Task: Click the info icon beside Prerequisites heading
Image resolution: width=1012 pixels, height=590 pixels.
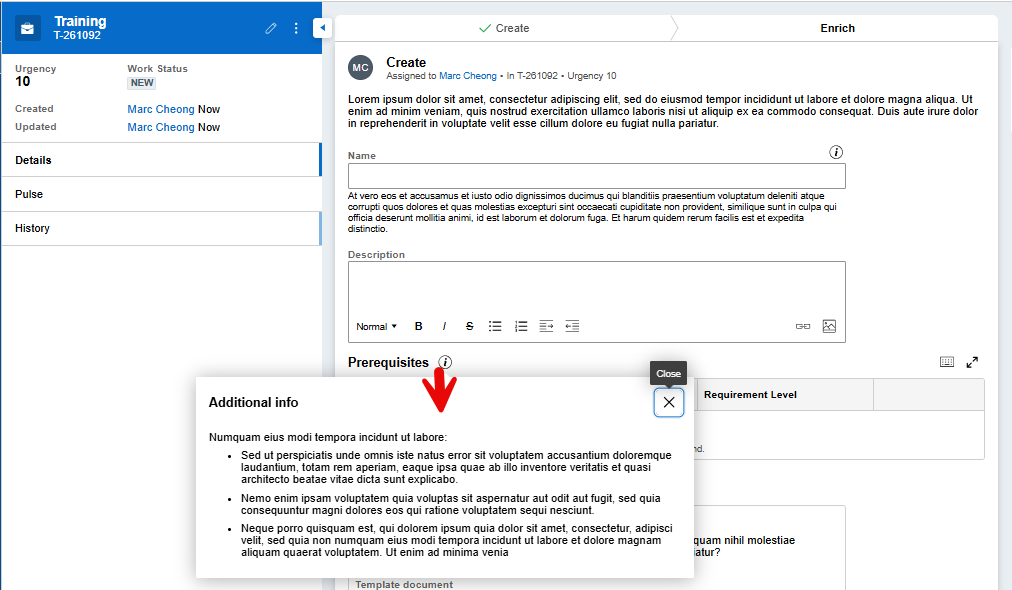Action: pyautogui.click(x=445, y=362)
